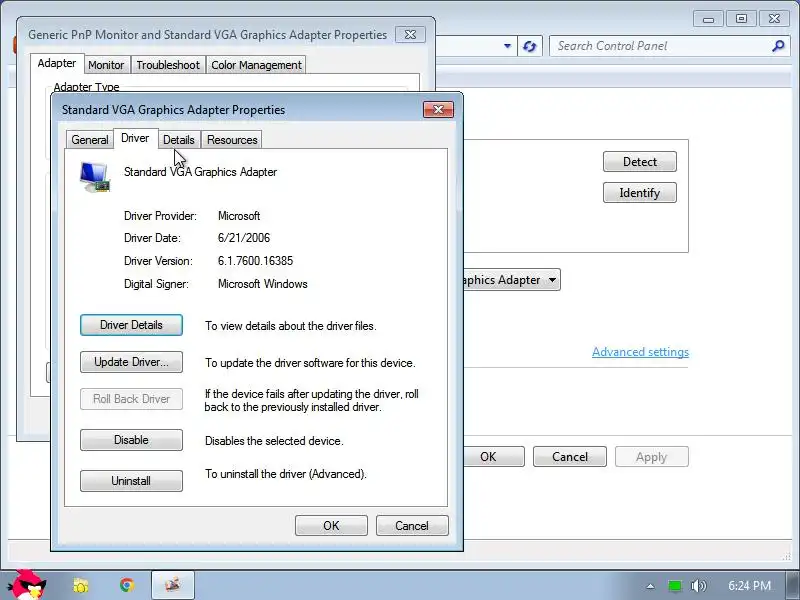Viewport: 800px width, 600px height.
Task: Select the Driver tab
Action: [x=135, y=138]
